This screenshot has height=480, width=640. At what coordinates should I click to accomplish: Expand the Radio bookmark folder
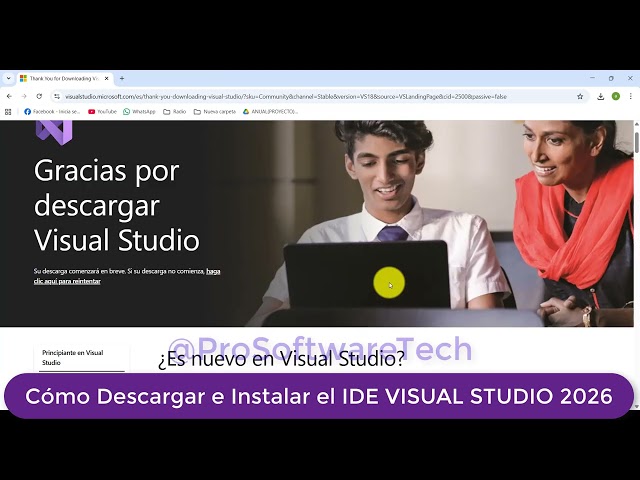pos(174,111)
